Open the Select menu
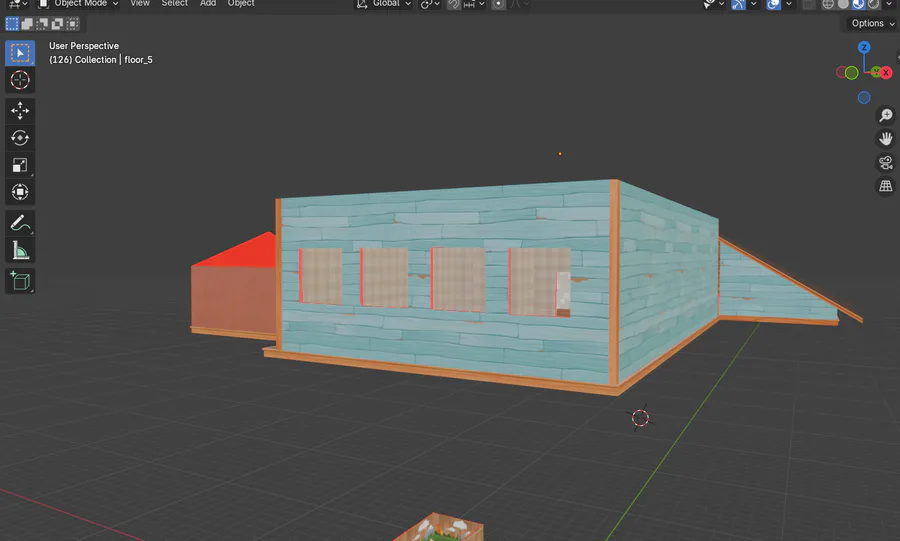This screenshot has height=541, width=900. (x=174, y=3)
